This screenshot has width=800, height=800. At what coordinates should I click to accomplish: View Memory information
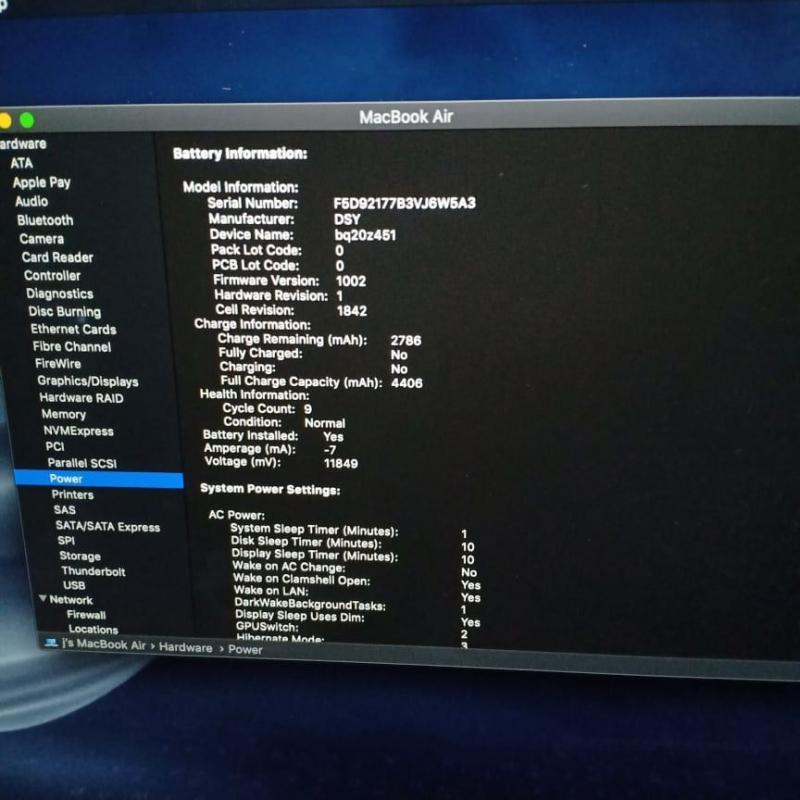63,414
